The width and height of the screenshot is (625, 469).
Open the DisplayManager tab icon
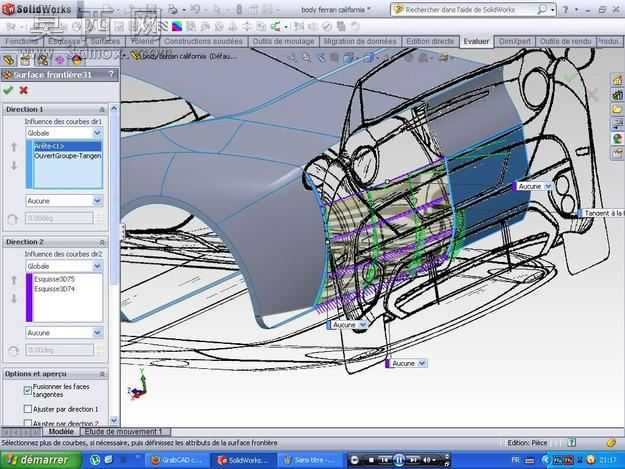click(76, 60)
